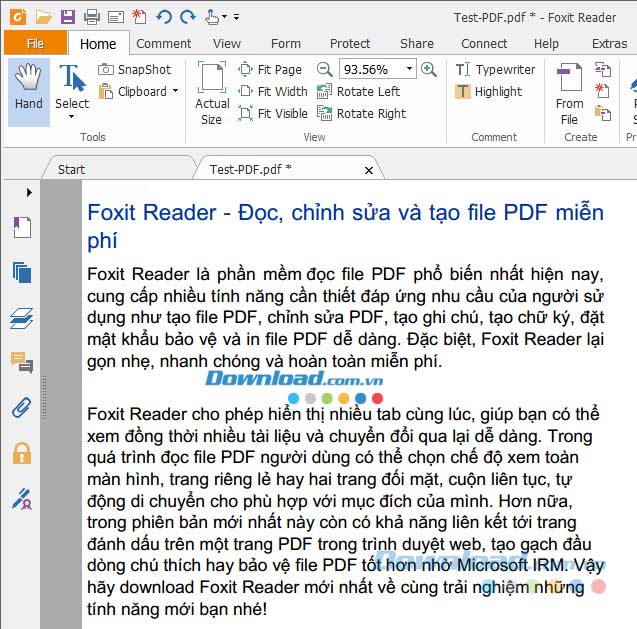
Task: Rotate the page left
Action: [x=358, y=91]
